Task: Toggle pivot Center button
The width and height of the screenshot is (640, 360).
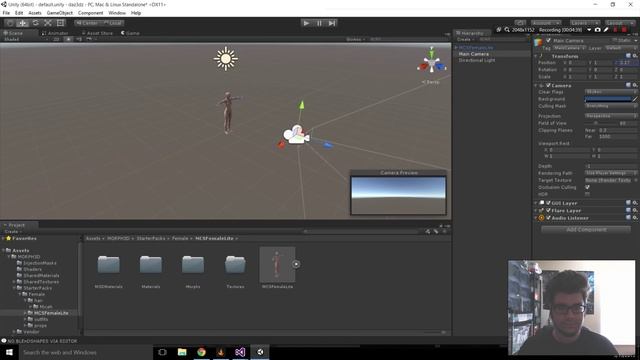Action: click(x=87, y=23)
